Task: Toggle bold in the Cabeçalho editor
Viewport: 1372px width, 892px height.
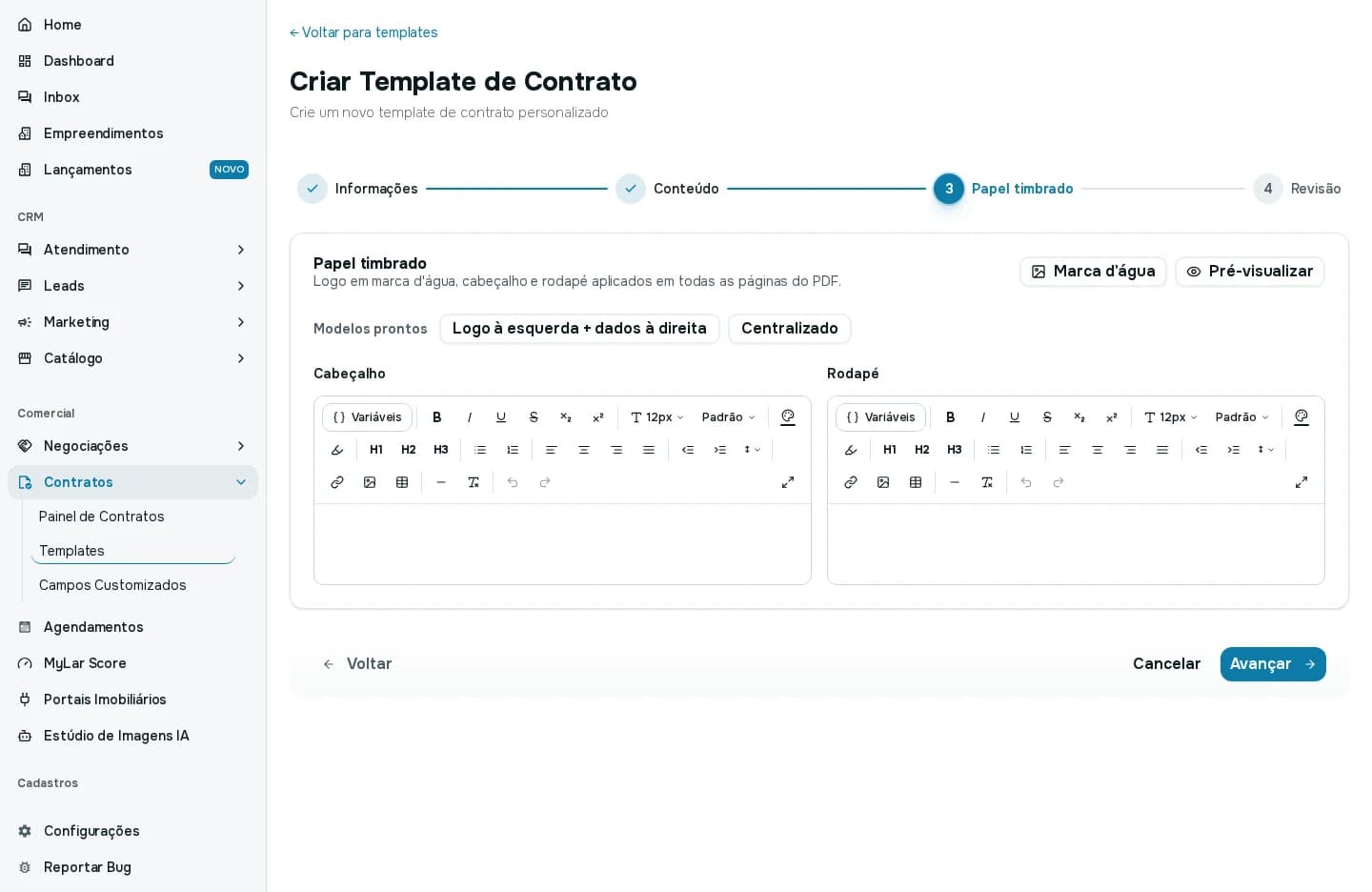Action: click(x=437, y=417)
